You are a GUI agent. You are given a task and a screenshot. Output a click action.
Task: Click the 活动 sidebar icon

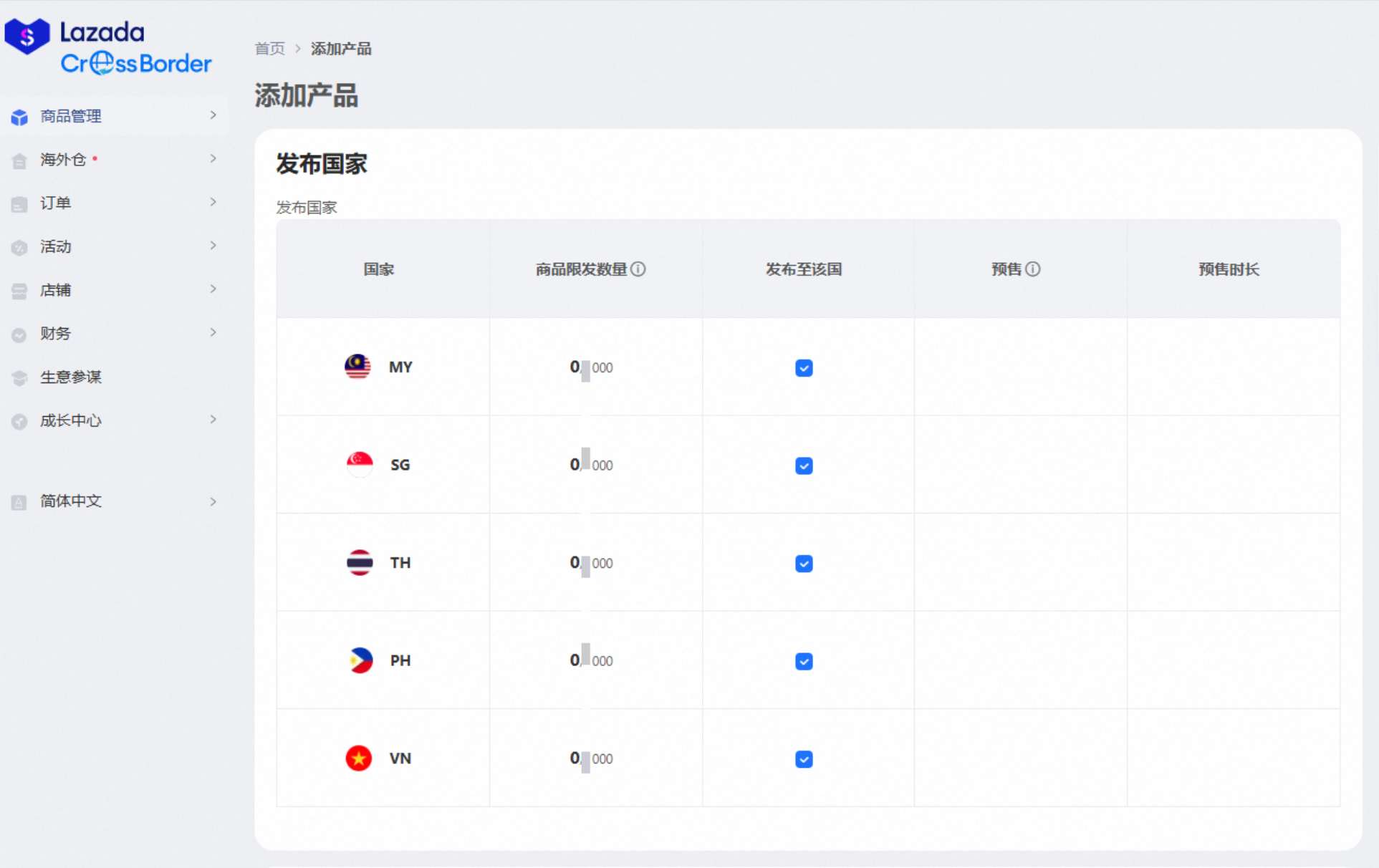19,247
